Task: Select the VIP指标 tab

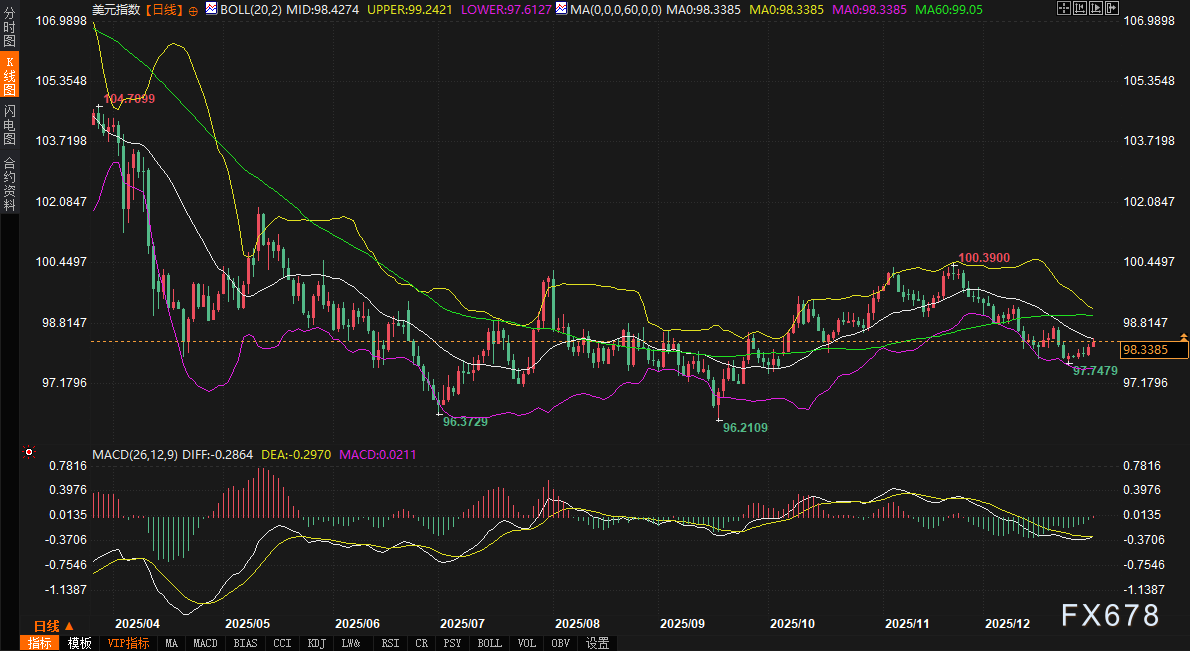Action: 128,643
